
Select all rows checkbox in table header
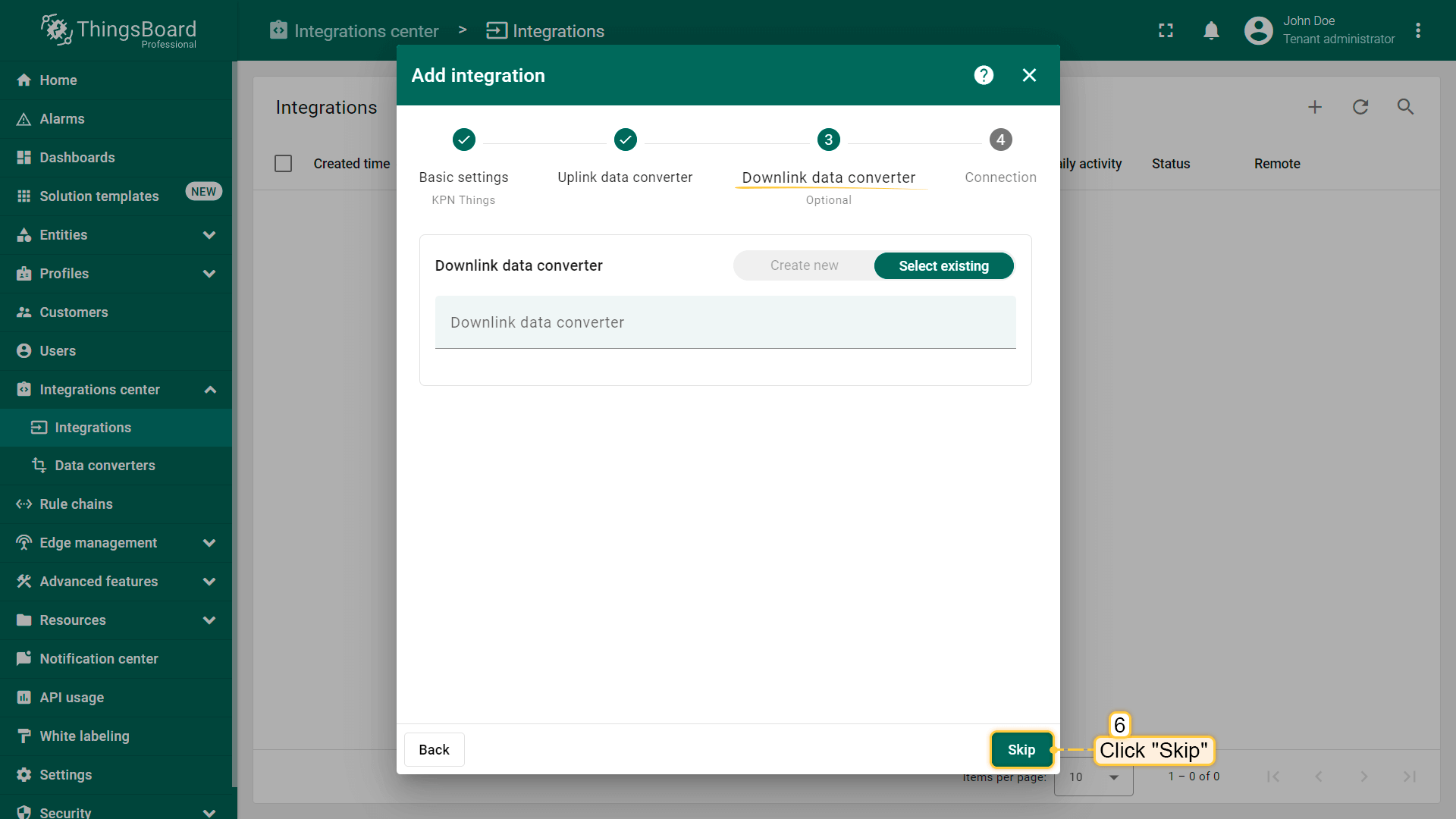(284, 164)
